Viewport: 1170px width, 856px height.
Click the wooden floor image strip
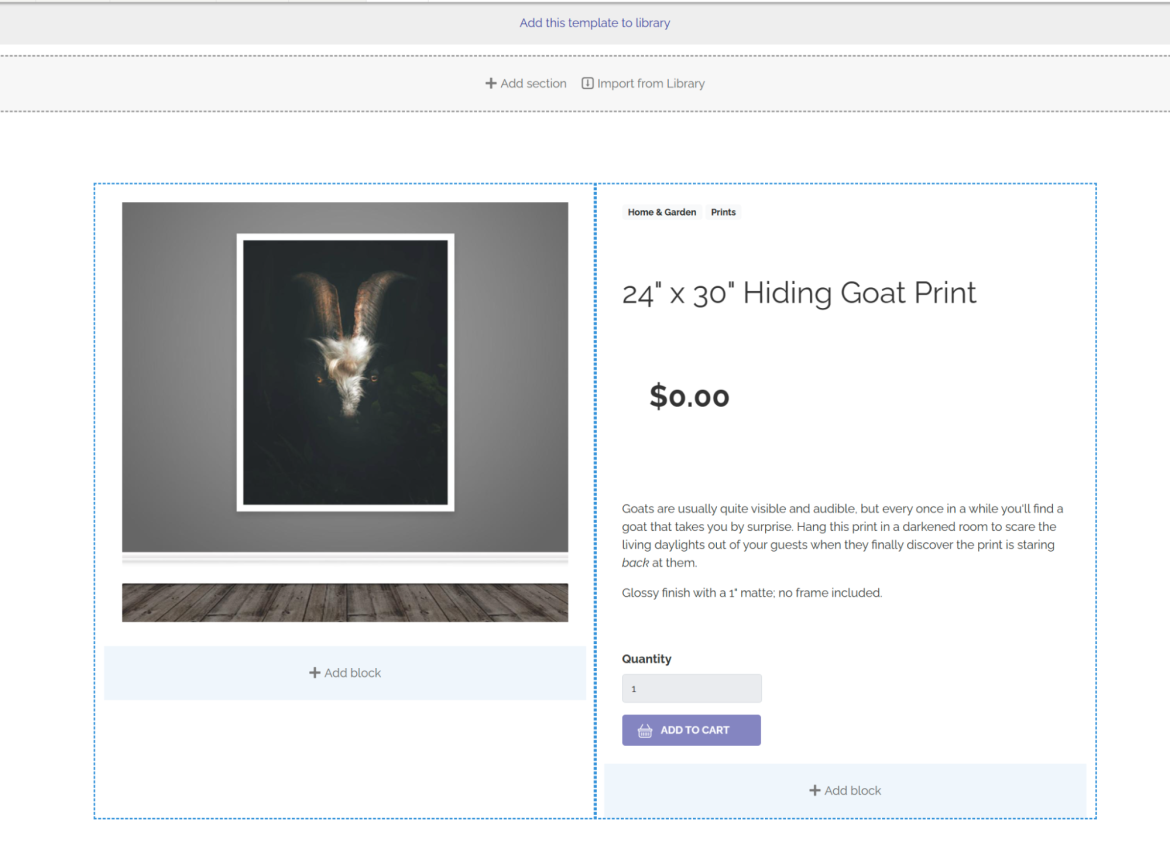[345, 603]
